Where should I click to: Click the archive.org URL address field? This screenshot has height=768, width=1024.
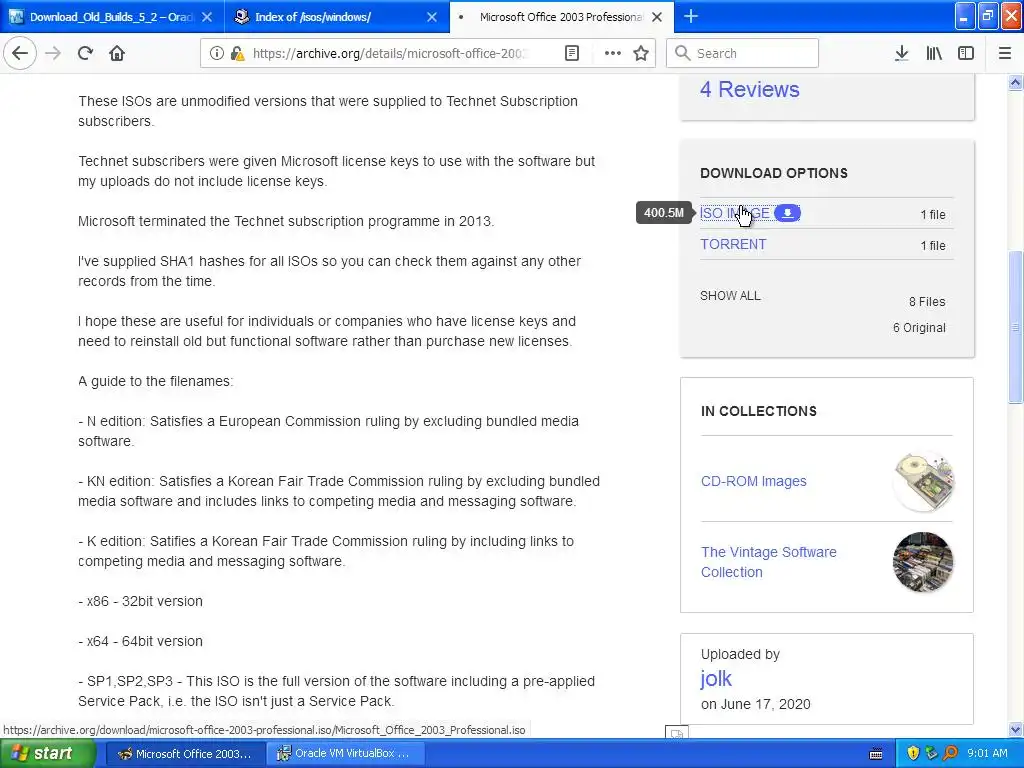click(389, 54)
